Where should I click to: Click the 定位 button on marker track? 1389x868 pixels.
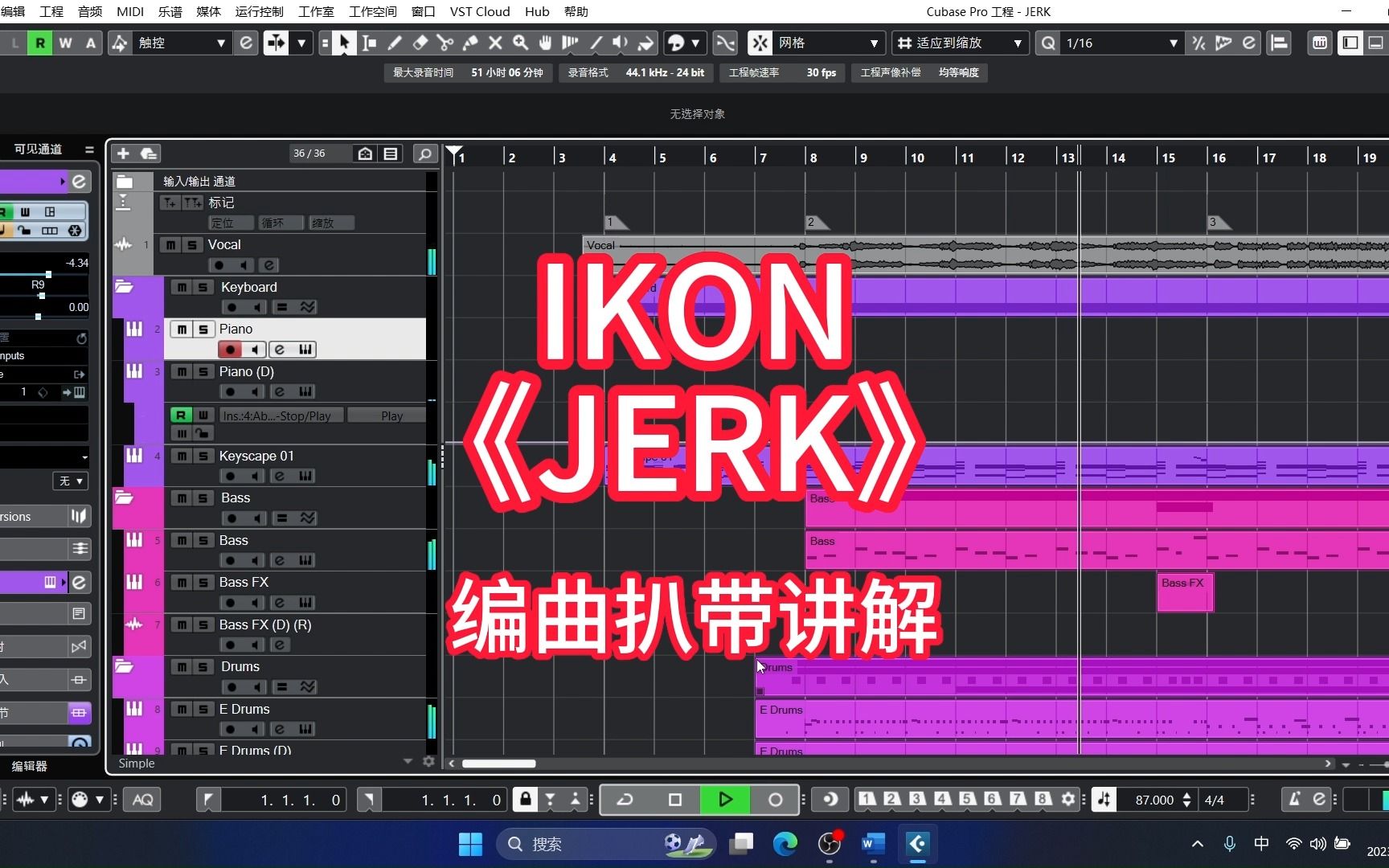[231, 223]
